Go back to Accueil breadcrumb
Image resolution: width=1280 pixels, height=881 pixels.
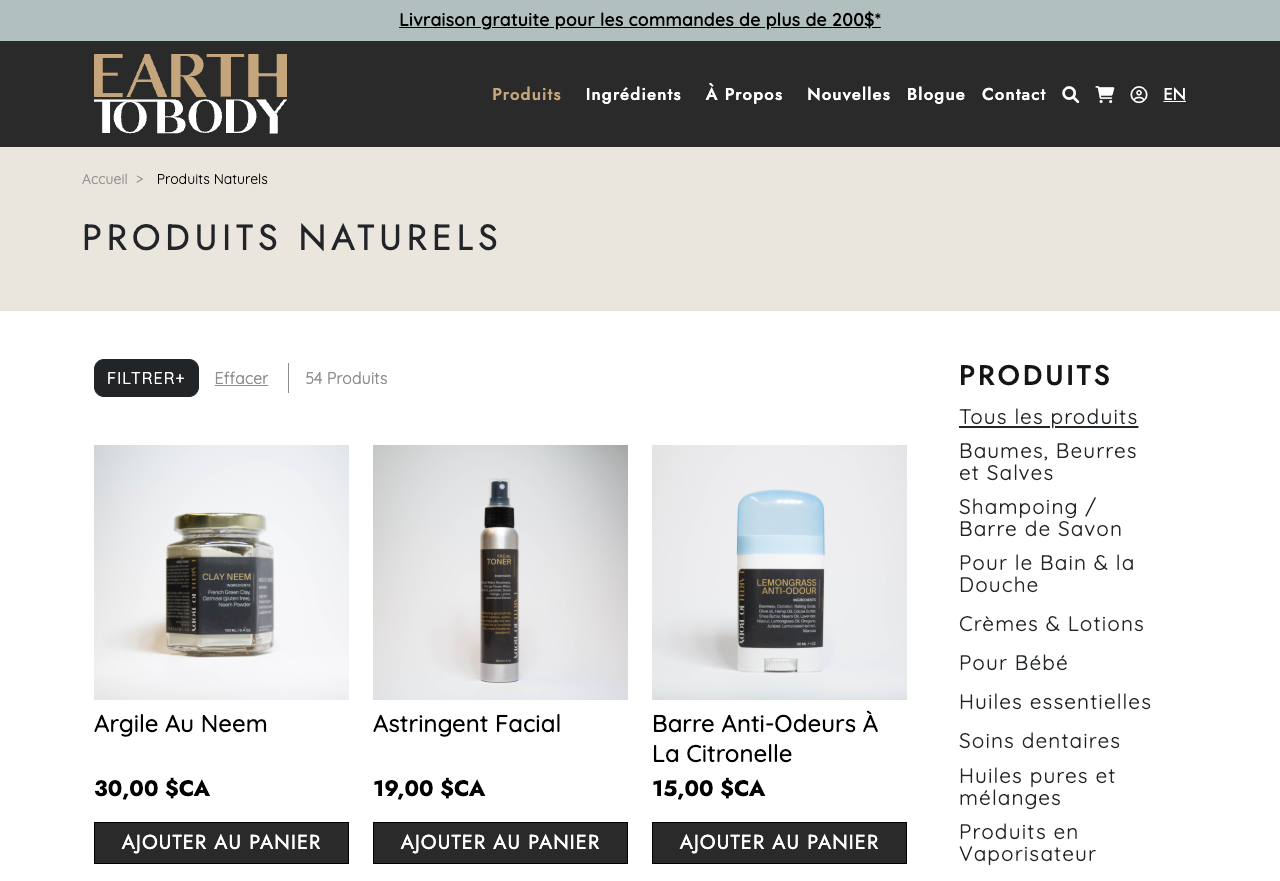tap(105, 179)
